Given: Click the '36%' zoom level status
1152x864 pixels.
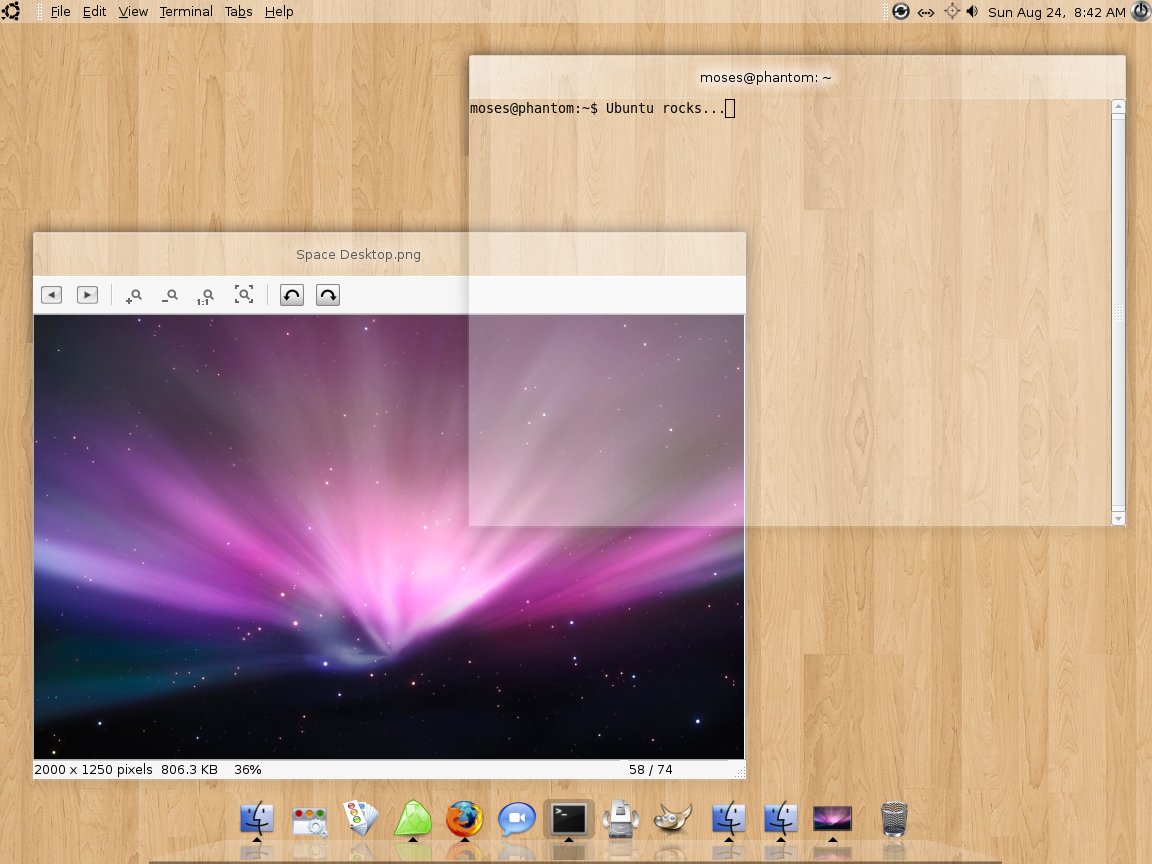Looking at the screenshot, I should coord(248,769).
